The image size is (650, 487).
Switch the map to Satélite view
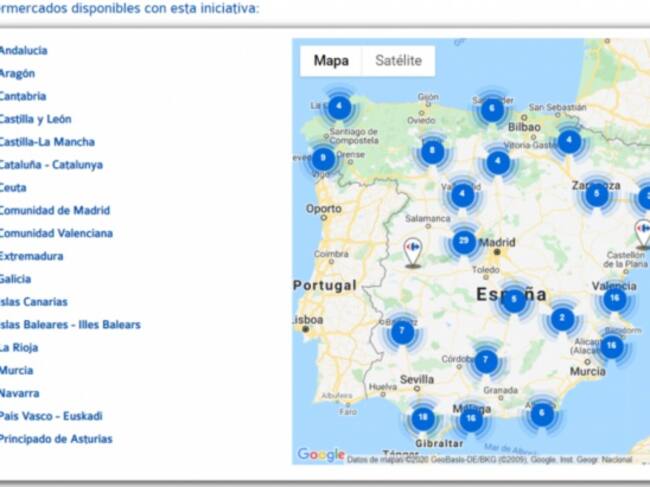[398, 61]
